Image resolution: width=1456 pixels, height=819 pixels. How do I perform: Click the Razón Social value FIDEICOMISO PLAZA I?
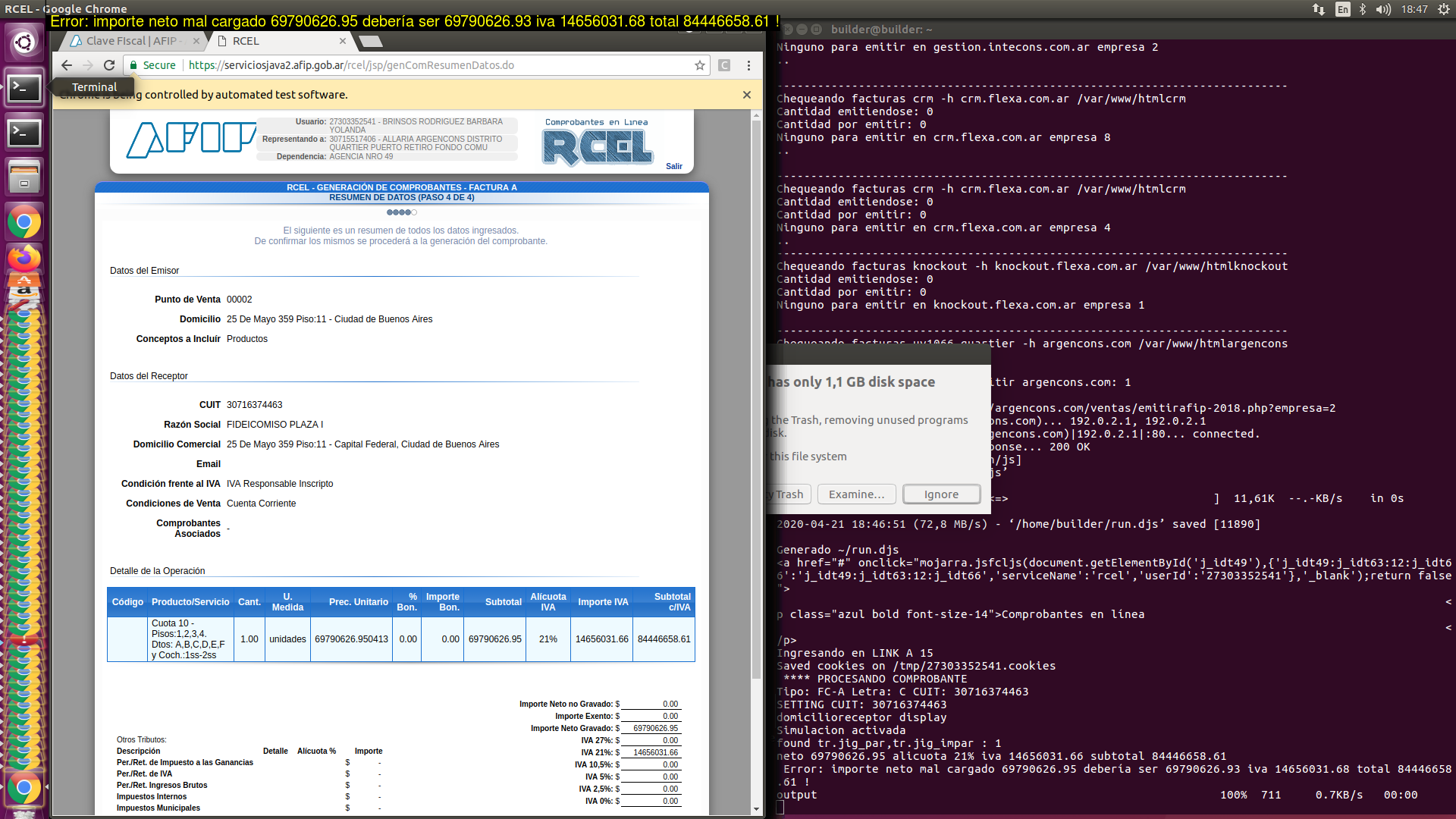275,425
